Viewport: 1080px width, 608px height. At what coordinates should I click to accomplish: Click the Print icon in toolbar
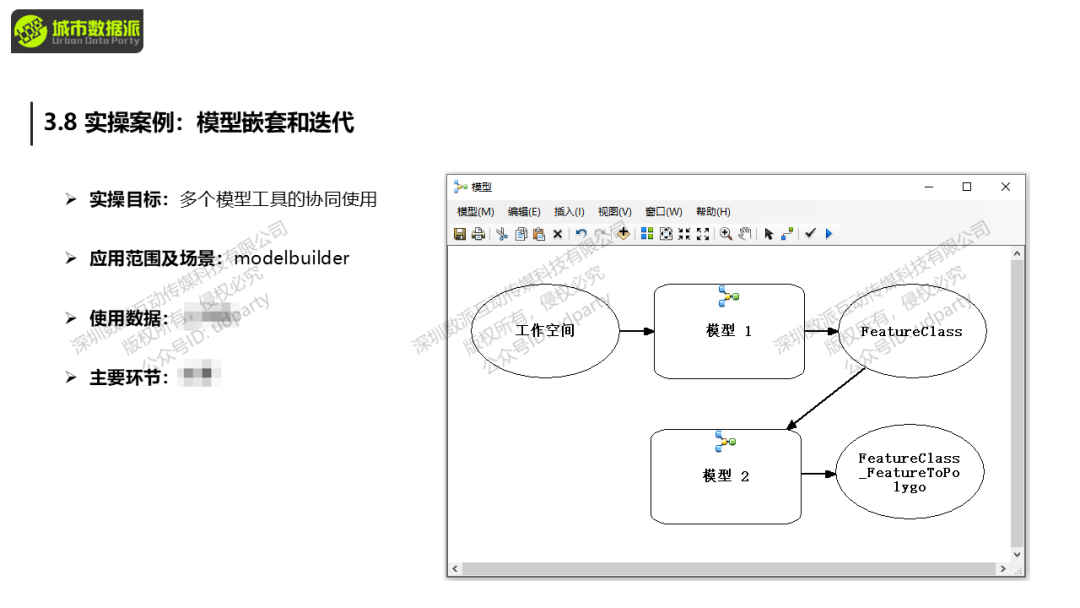pyautogui.click(x=478, y=234)
